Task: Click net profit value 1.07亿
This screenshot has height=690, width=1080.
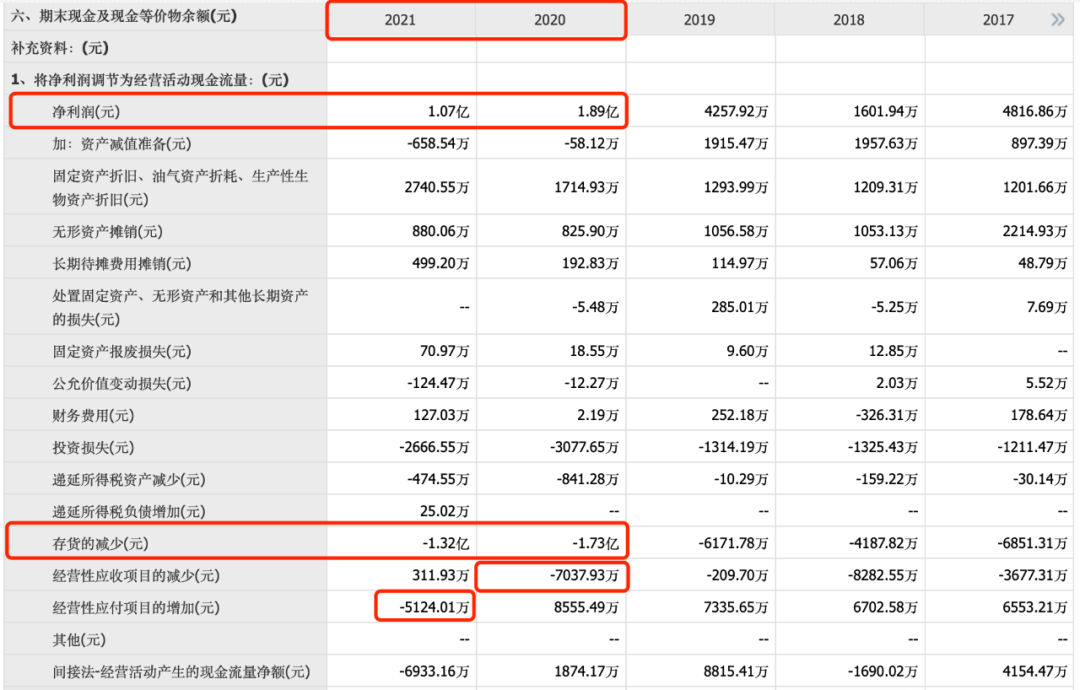Action: pos(448,112)
